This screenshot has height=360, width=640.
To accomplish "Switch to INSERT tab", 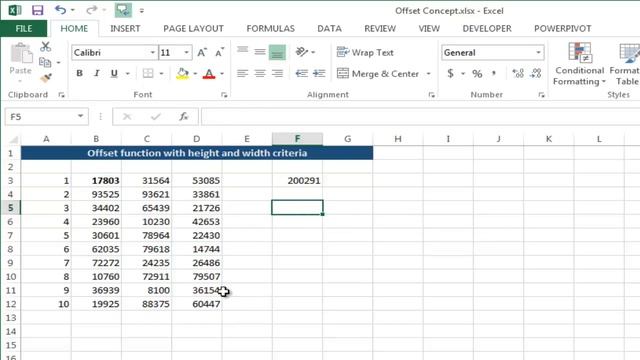I will pyautogui.click(x=125, y=29).
